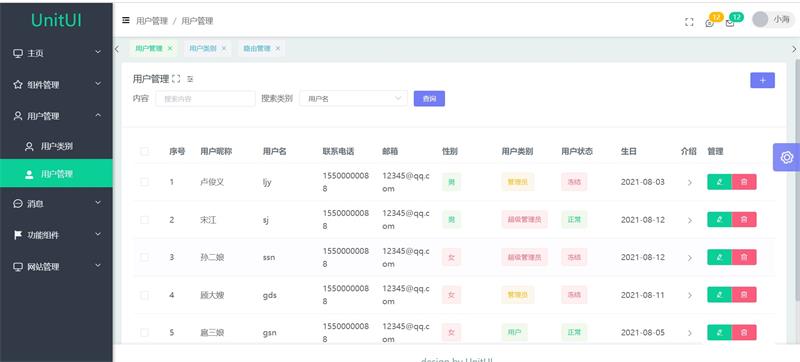The image size is (800, 362).
Task: Edit user 卢俊义 with green pencil button
Action: click(x=719, y=182)
